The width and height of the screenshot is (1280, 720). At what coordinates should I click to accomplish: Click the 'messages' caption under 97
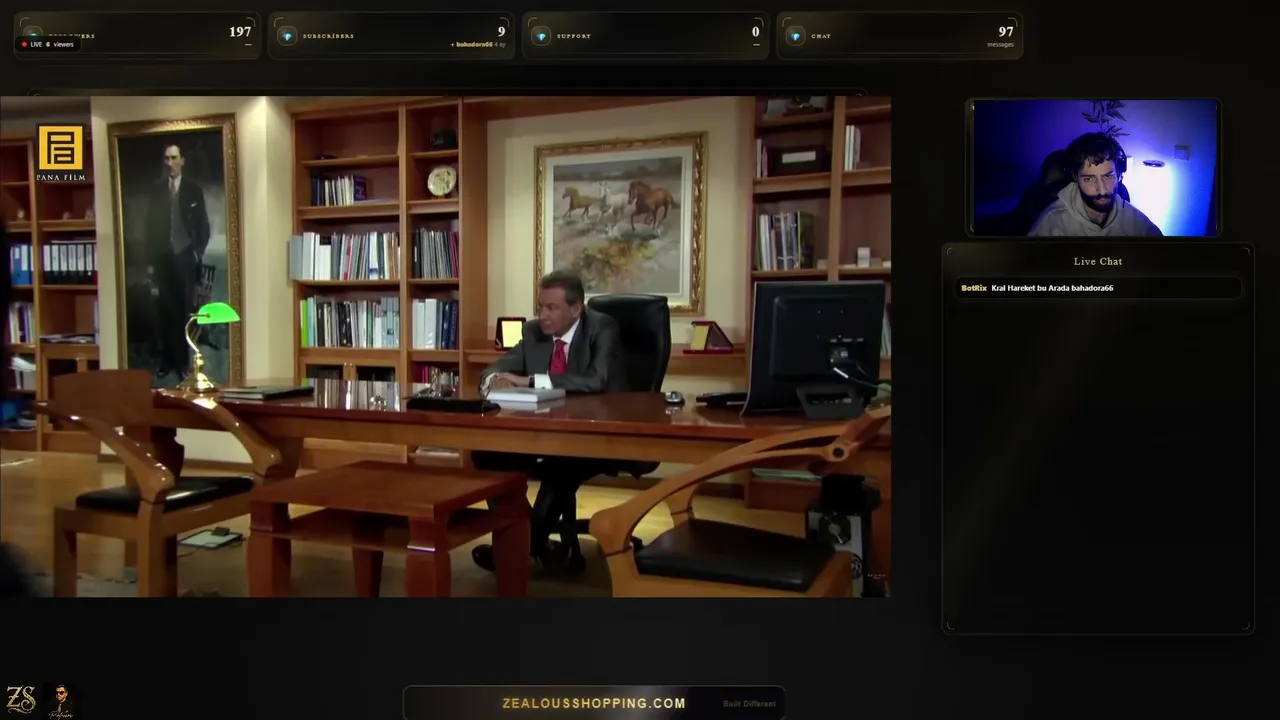click(x=1000, y=45)
